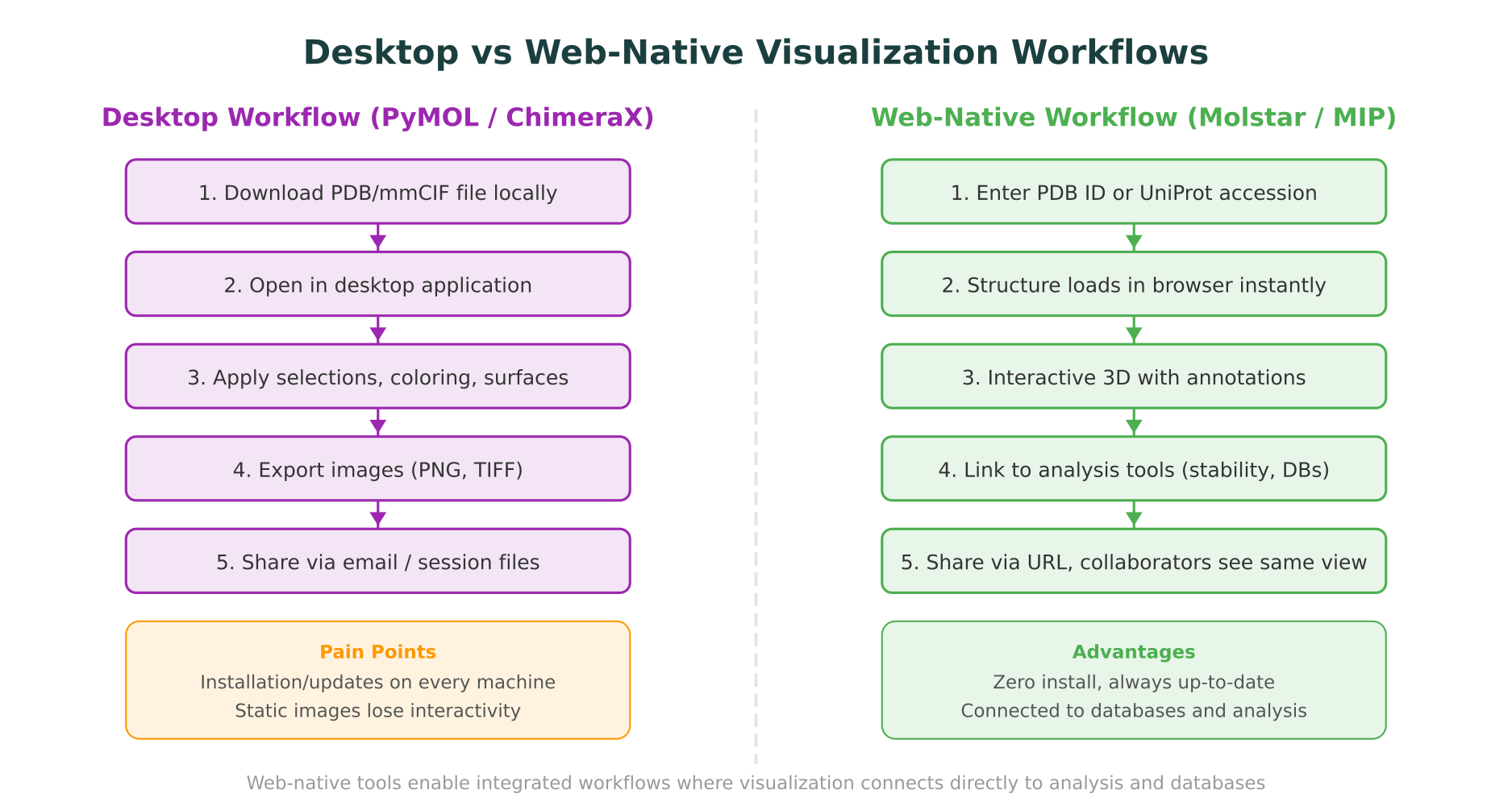Image resolution: width=1512 pixels, height=806 pixels.
Task: Click "2. Open in desktop application" step
Action: click(377, 284)
